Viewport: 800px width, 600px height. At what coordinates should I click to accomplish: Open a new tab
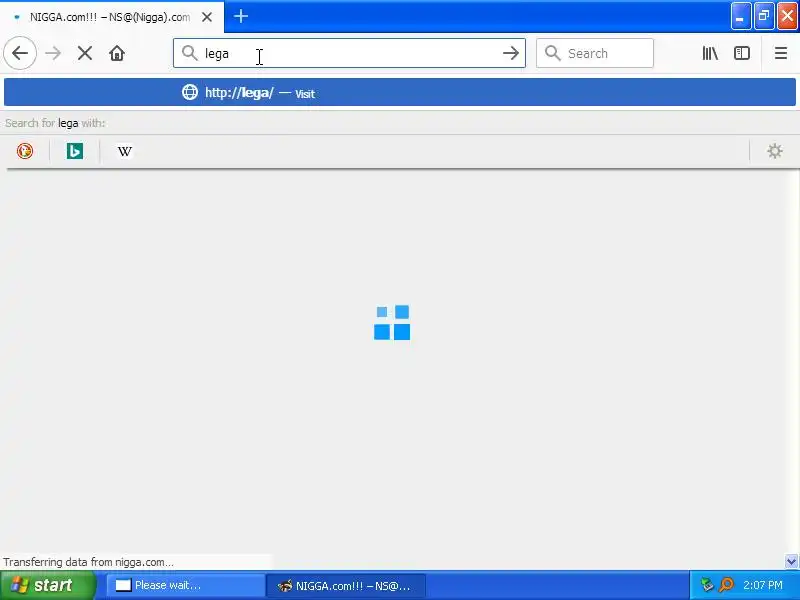tap(241, 16)
